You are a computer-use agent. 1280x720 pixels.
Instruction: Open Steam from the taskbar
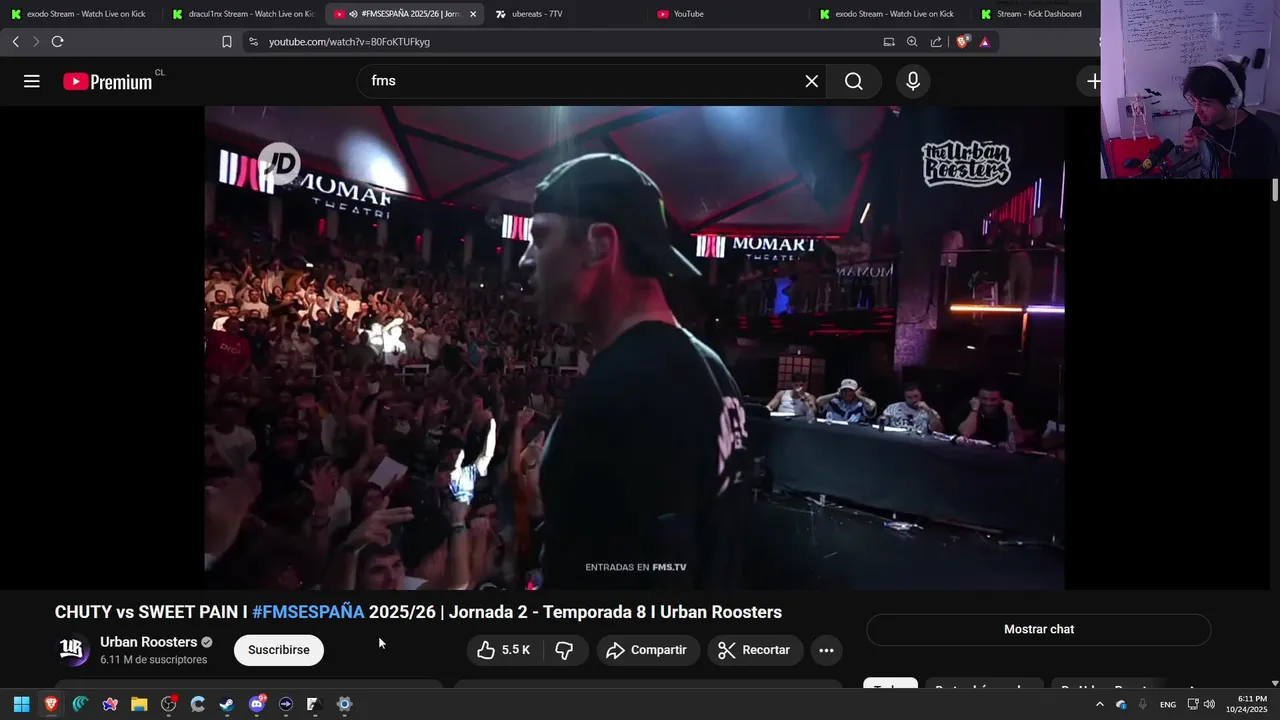(227, 704)
